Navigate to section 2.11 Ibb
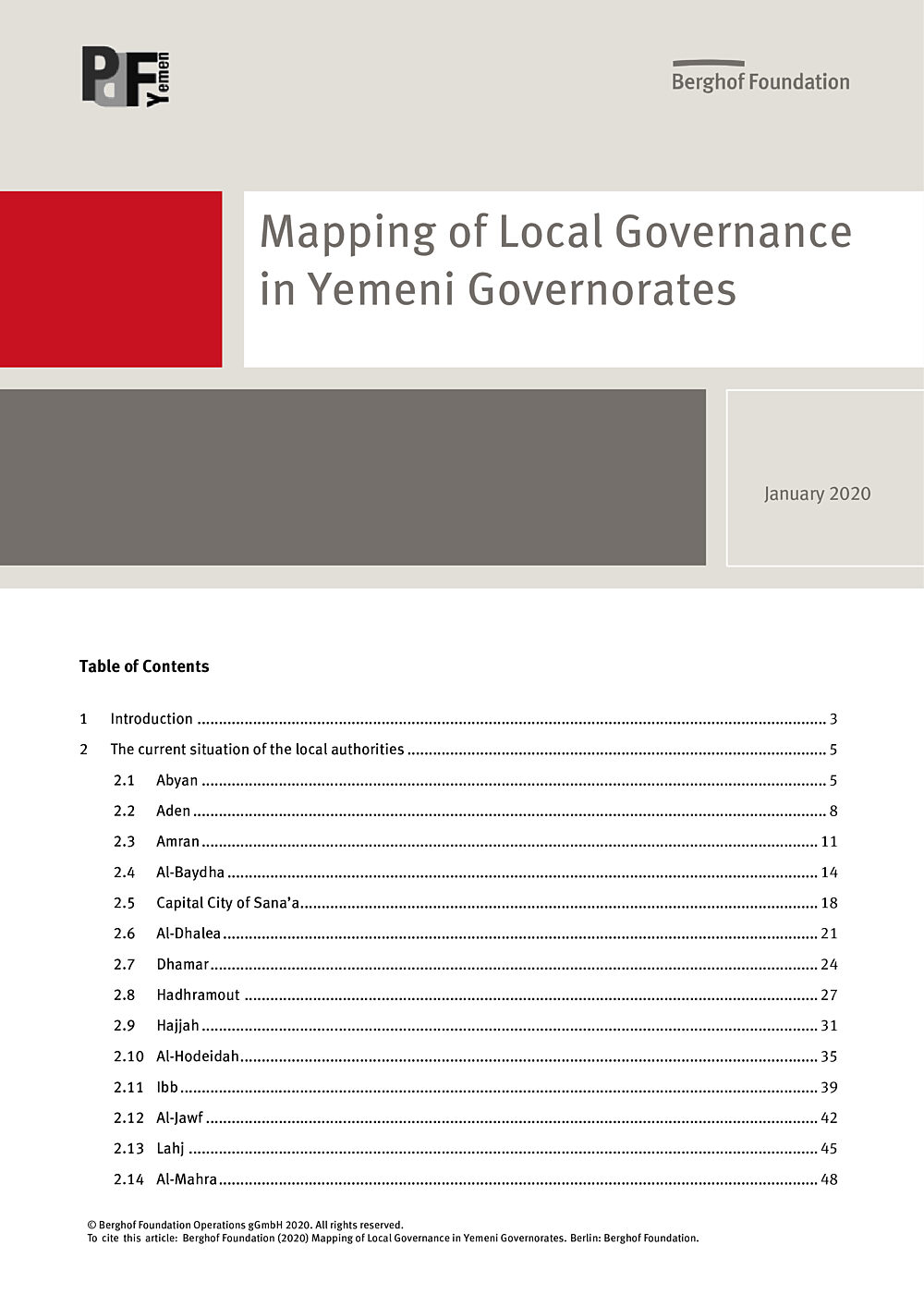The image size is (924, 1294). click(x=475, y=1087)
